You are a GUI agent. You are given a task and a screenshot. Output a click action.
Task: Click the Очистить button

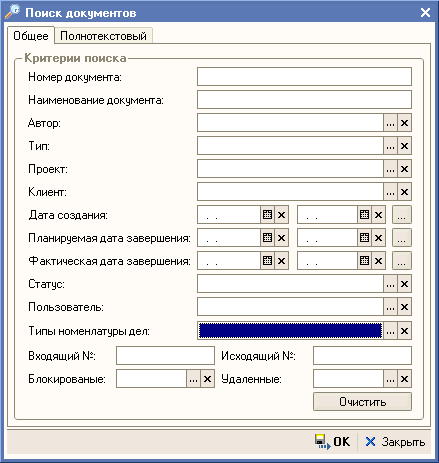point(362,402)
